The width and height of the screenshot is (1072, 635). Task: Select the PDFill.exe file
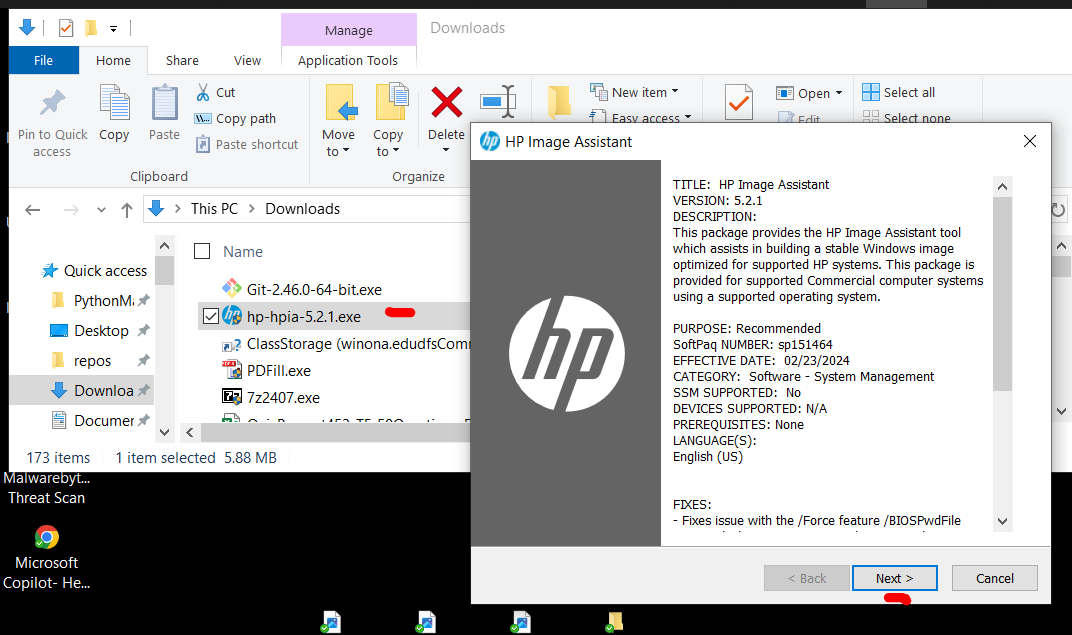click(279, 371)
